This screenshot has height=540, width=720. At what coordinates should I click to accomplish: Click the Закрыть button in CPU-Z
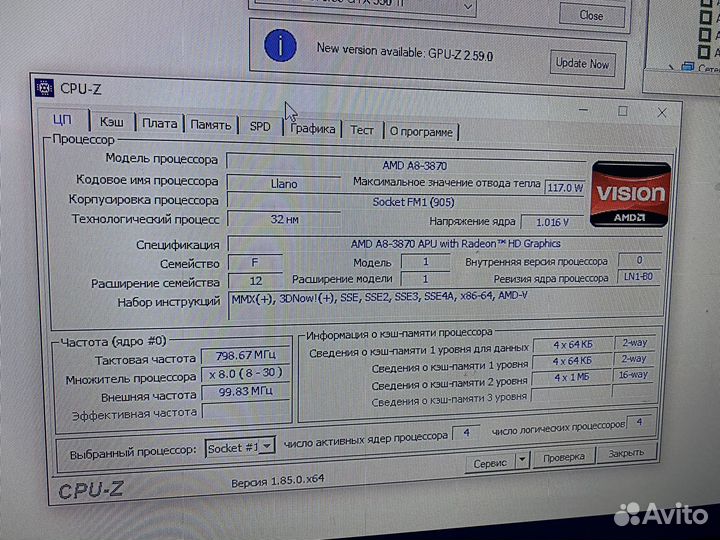point(626,454)
